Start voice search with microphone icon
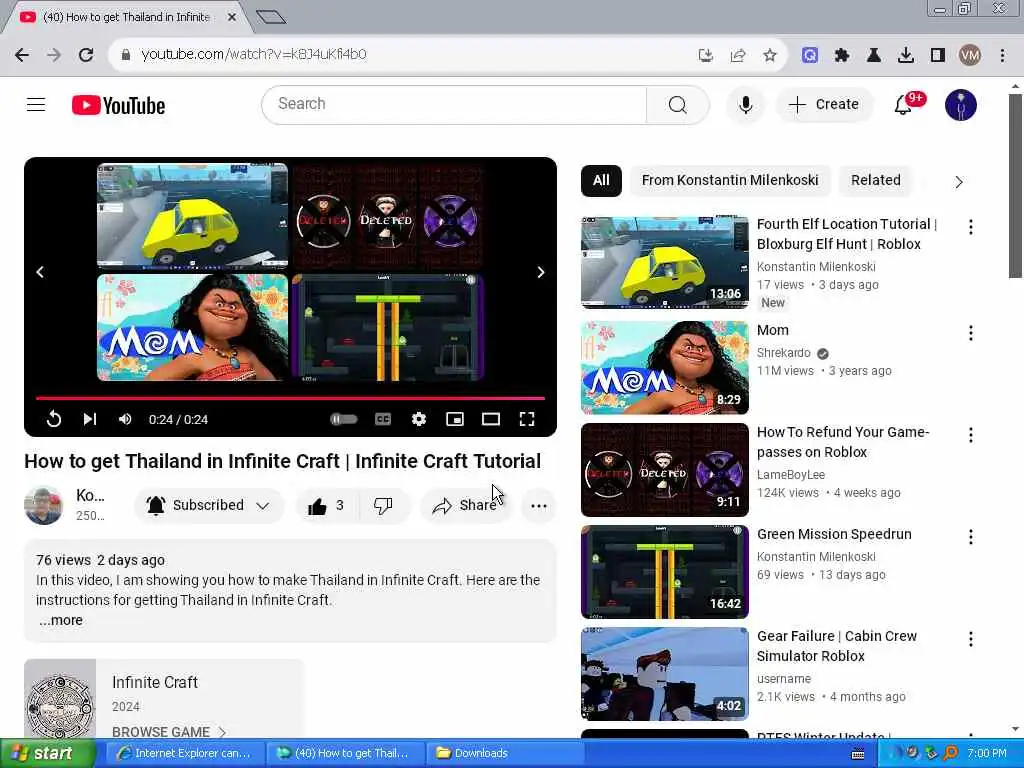Viewport: 1024px width, 768px height. click(745, 104)
